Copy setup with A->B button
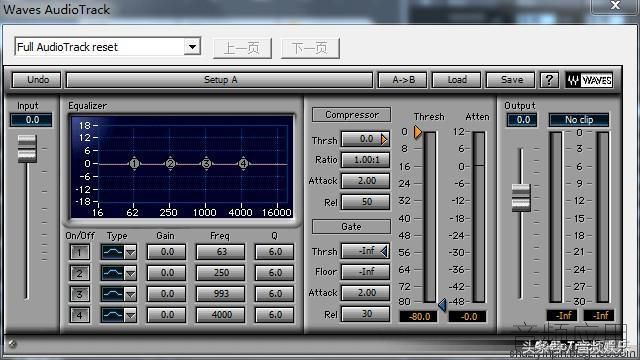The width and height of the screenshot is (640, 360). [x=403, y=80]
